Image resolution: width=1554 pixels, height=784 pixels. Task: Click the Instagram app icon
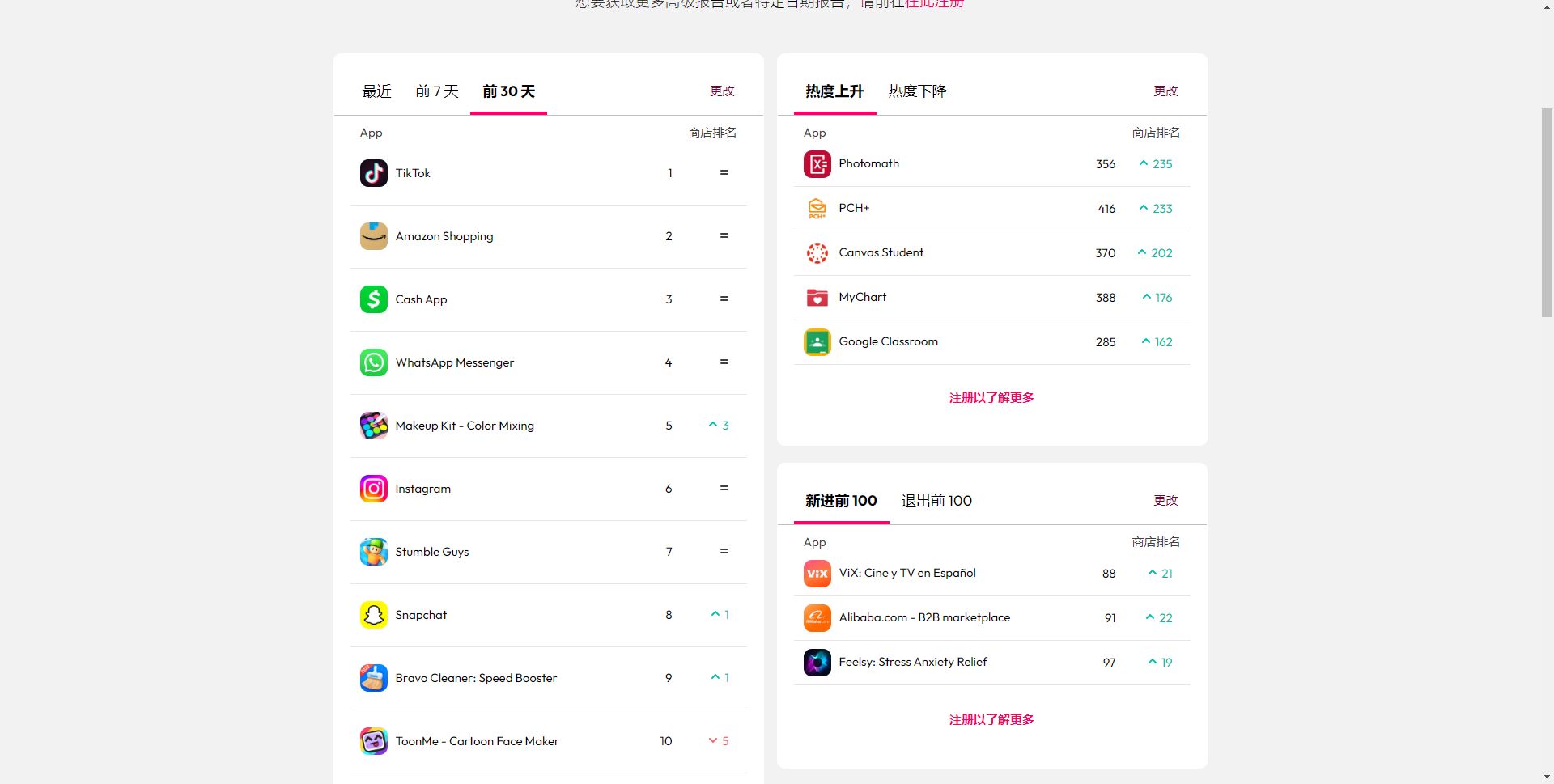[x=373, y=489]
